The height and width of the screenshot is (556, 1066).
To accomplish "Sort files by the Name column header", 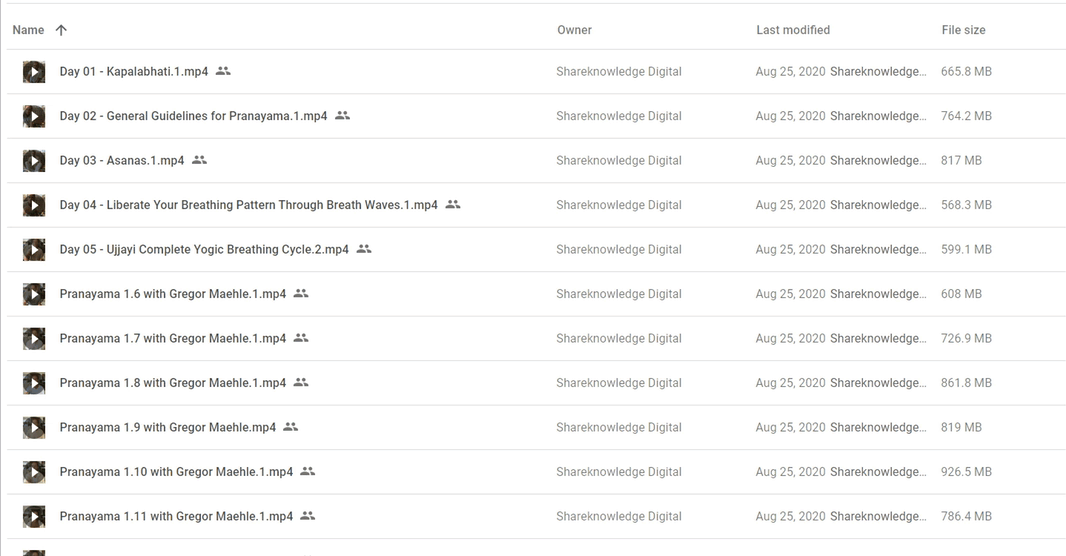I will point(28,30).
